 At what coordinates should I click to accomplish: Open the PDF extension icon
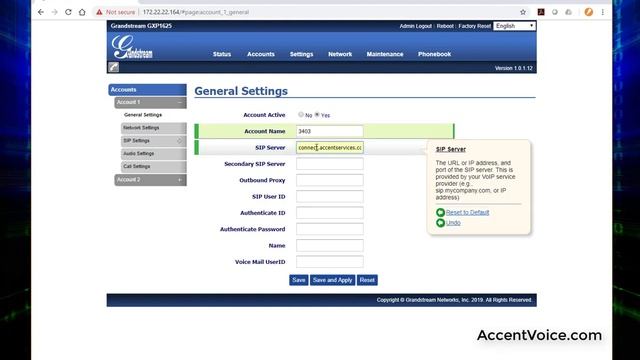click(x=541, y=12)
